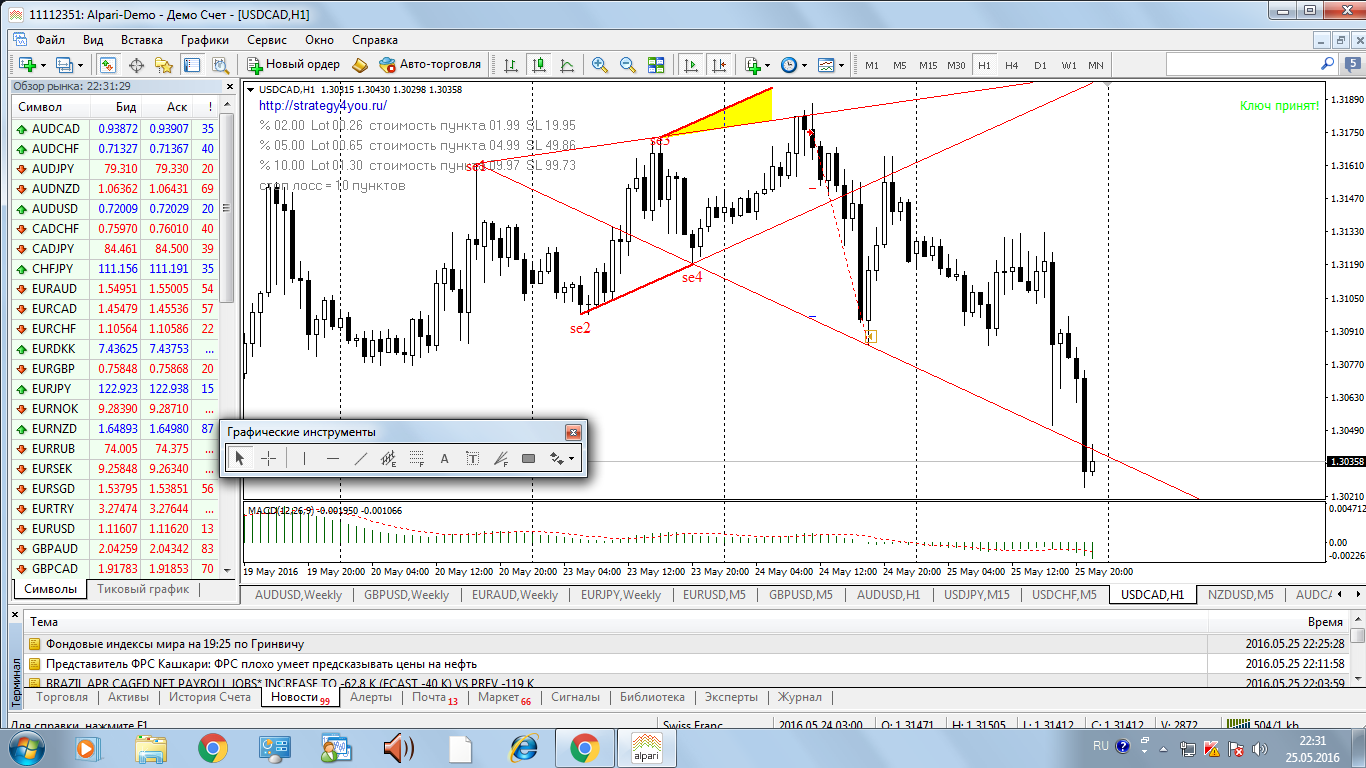This screenshot has width=1366, height=768.
Task: Zoom out of the chart
Action: click(x=628, y=65)
